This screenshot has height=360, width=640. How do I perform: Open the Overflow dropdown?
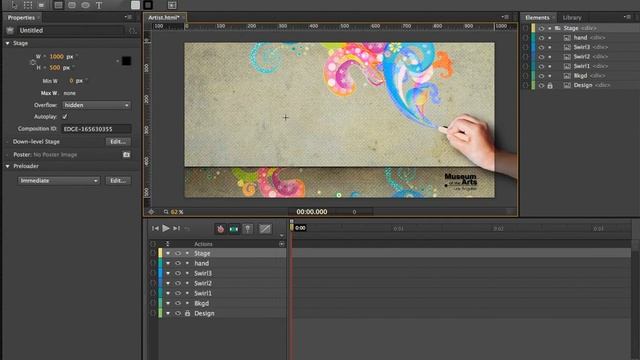coord(96,105)
